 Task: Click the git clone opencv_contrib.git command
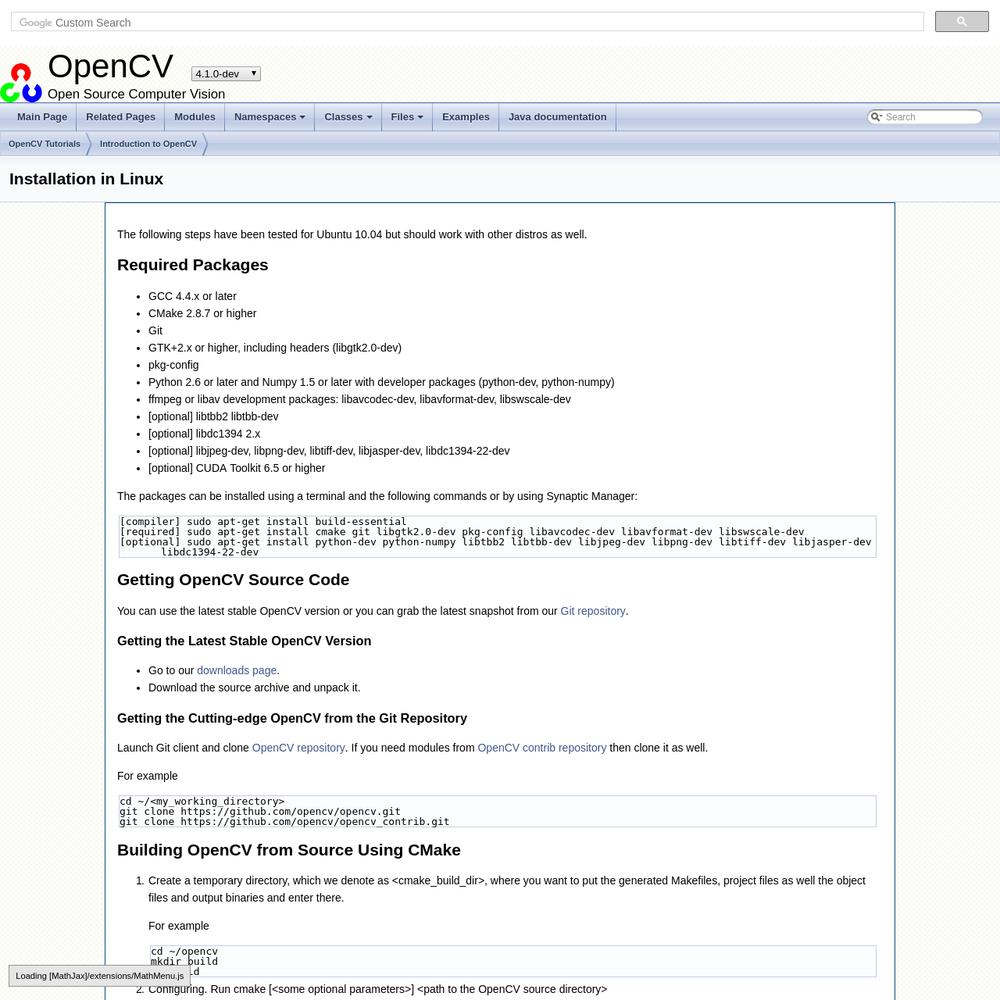[x=284, y=821]
